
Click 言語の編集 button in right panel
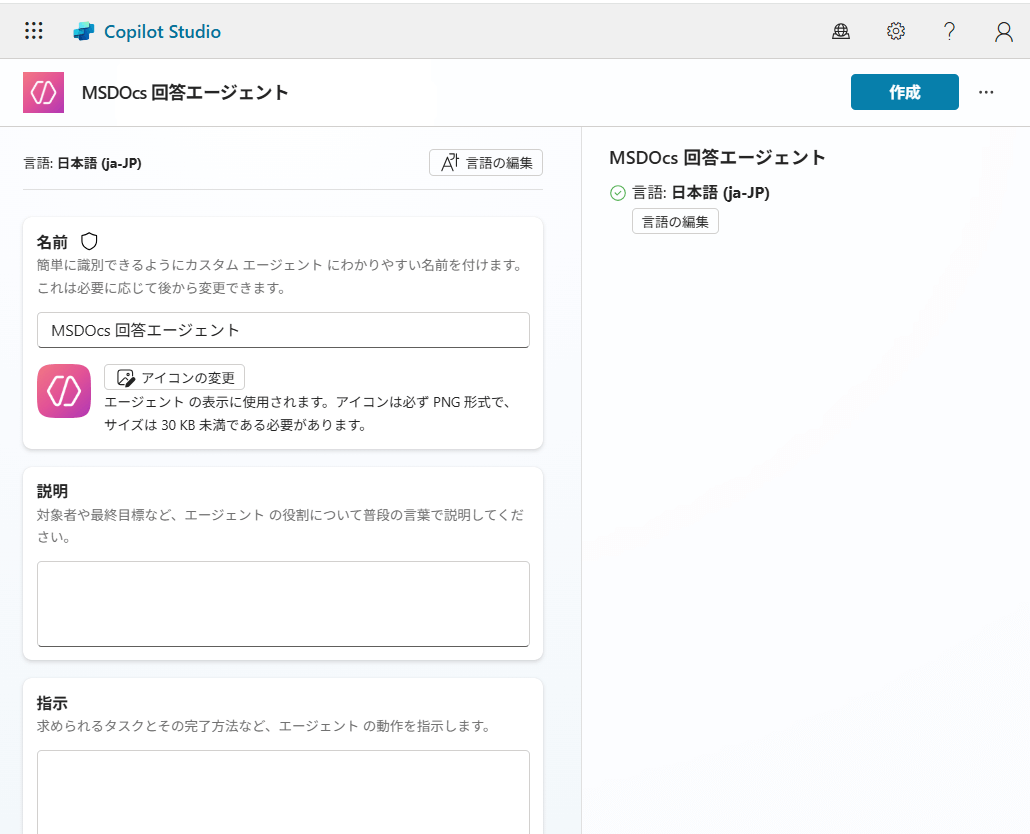[675, 222]
